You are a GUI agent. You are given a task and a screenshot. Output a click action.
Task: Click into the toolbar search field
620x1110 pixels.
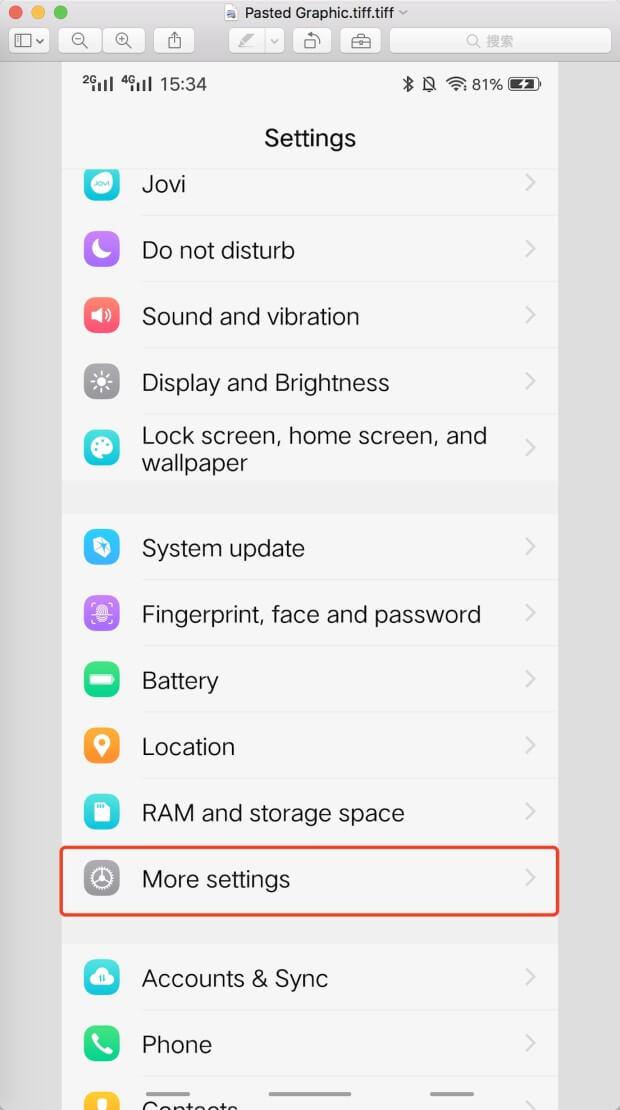[500, 40]
